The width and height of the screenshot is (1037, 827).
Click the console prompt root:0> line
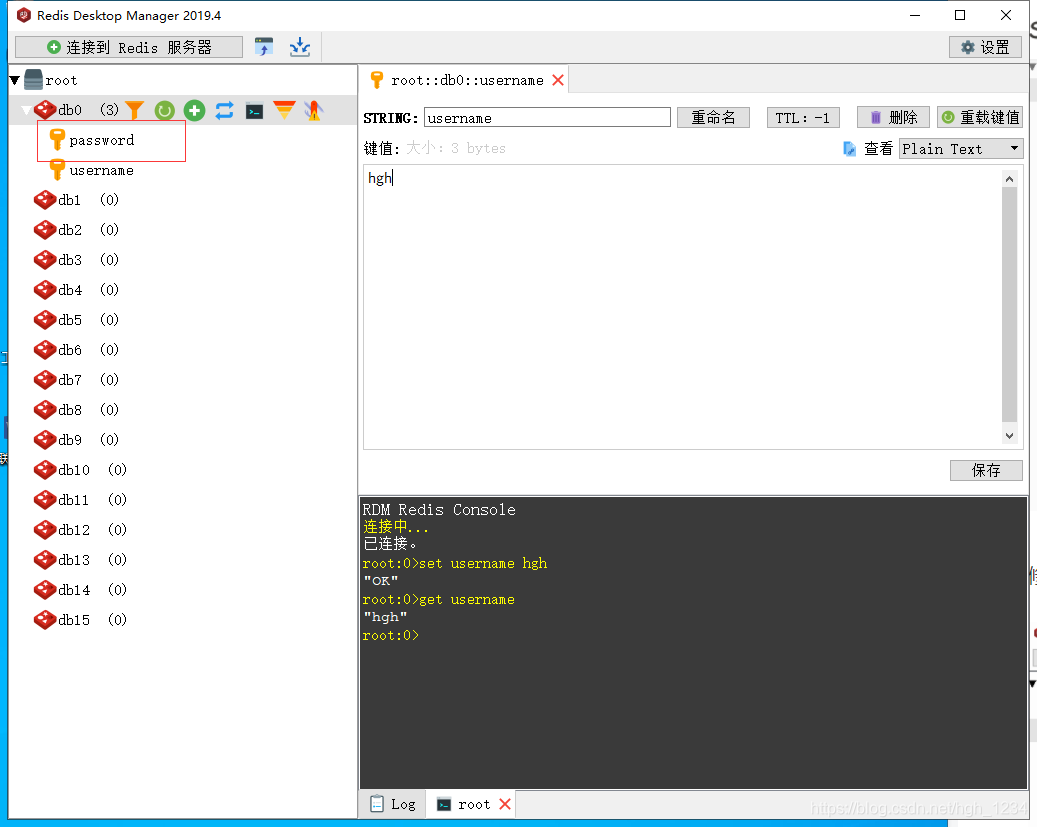[391, 636]
